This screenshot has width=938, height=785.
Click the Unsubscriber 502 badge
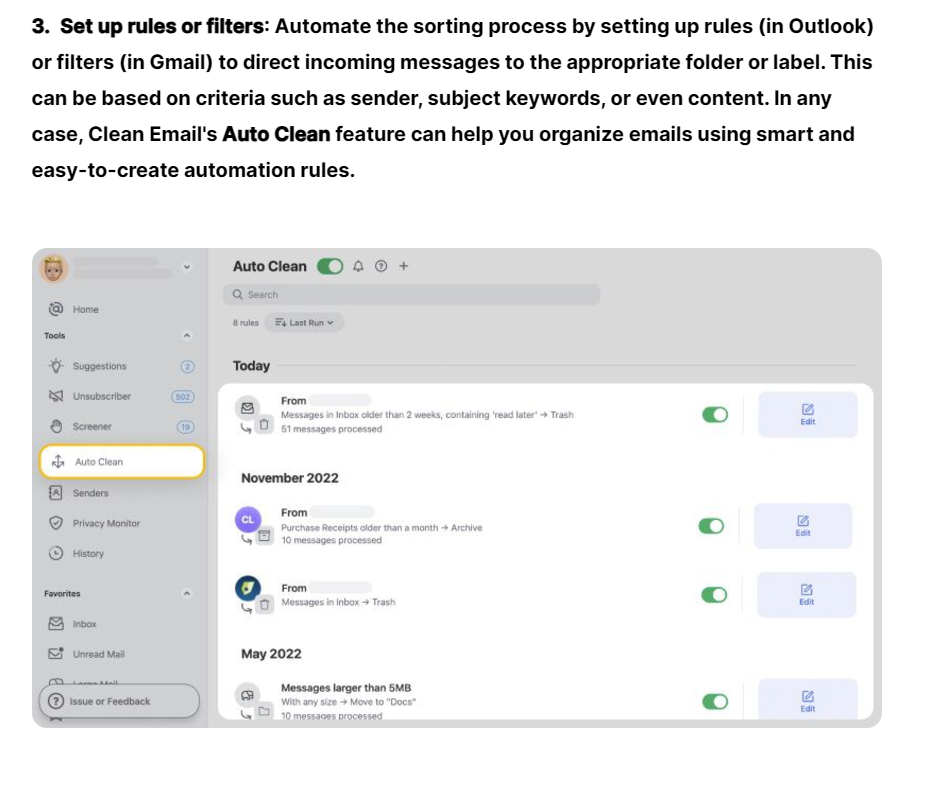(183, 397)
